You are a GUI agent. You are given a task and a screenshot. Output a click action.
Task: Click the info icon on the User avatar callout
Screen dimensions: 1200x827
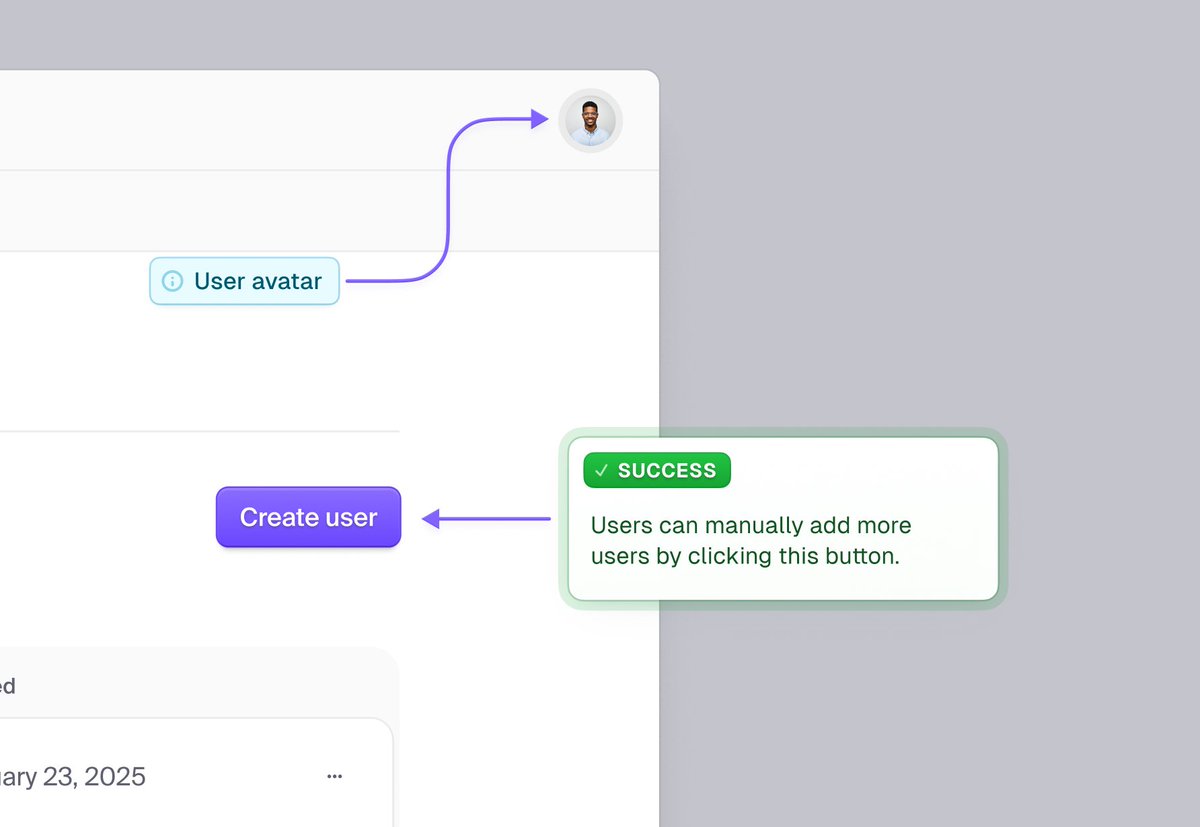172,281
